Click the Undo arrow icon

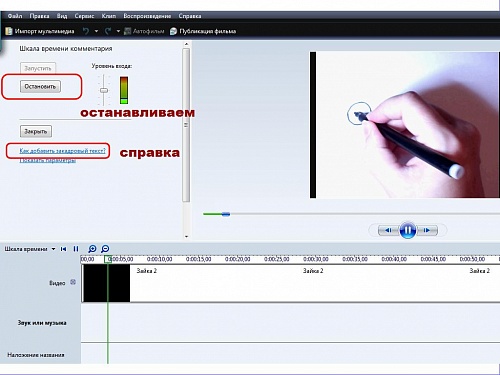86,31
